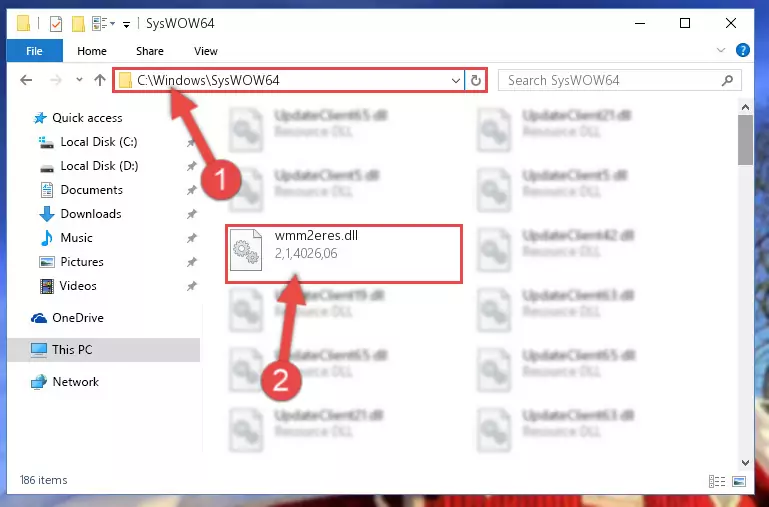Open Local Disk (C:) in sidebar
The width and height of the screenshot is (769, 507).
pos(98,142)
